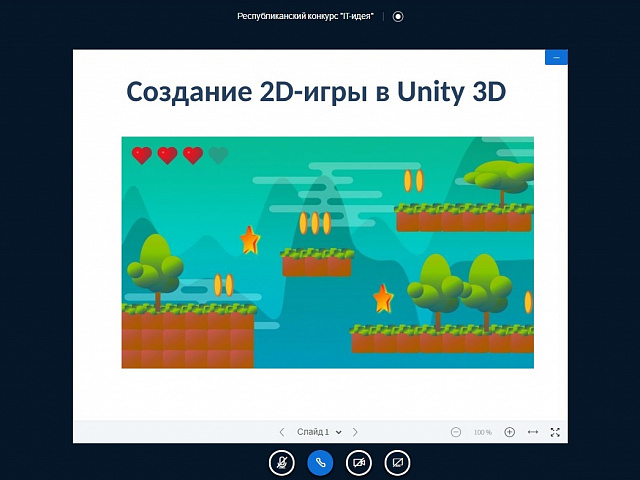Viewport: 640px width, 480px height.
Task: Zoom in on the presentation
Action: tap(509, 432)
